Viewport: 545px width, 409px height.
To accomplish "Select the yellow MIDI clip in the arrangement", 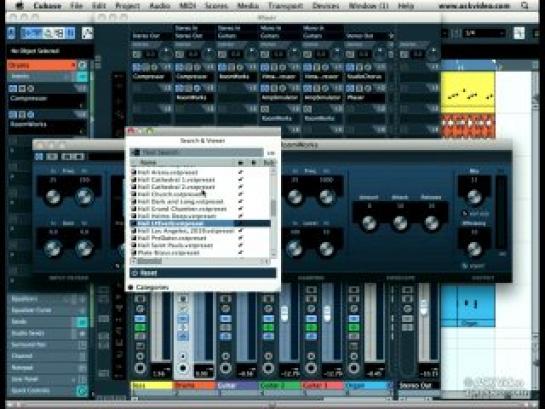I will 468,92.
